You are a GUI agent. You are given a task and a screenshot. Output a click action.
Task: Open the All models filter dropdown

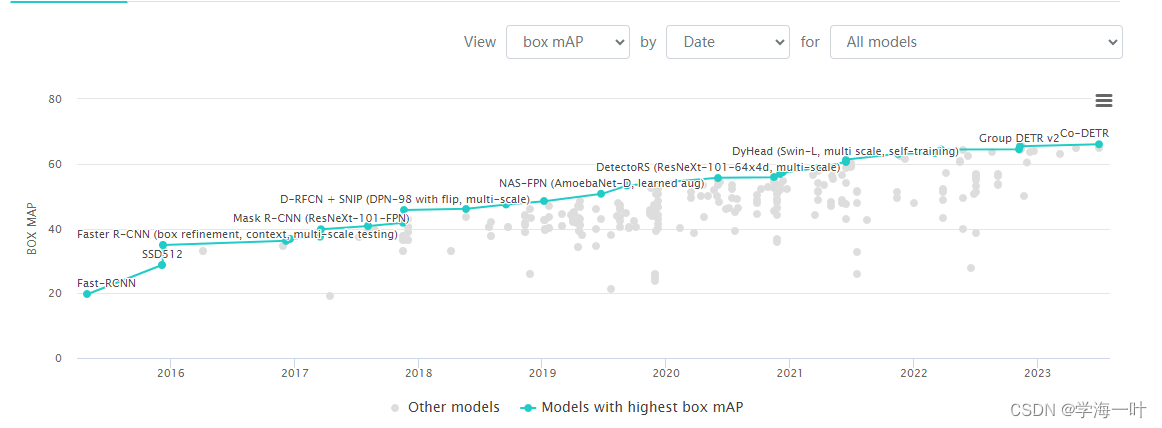(x=976, y=42)
